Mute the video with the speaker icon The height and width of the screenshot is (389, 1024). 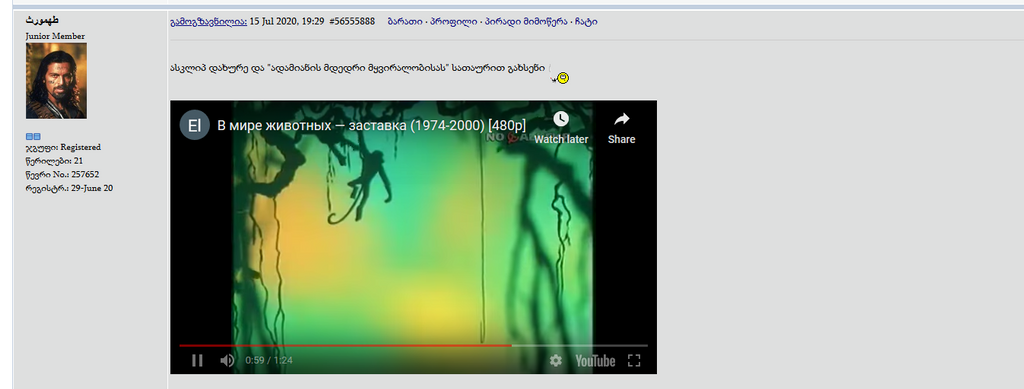click(227, 360)
